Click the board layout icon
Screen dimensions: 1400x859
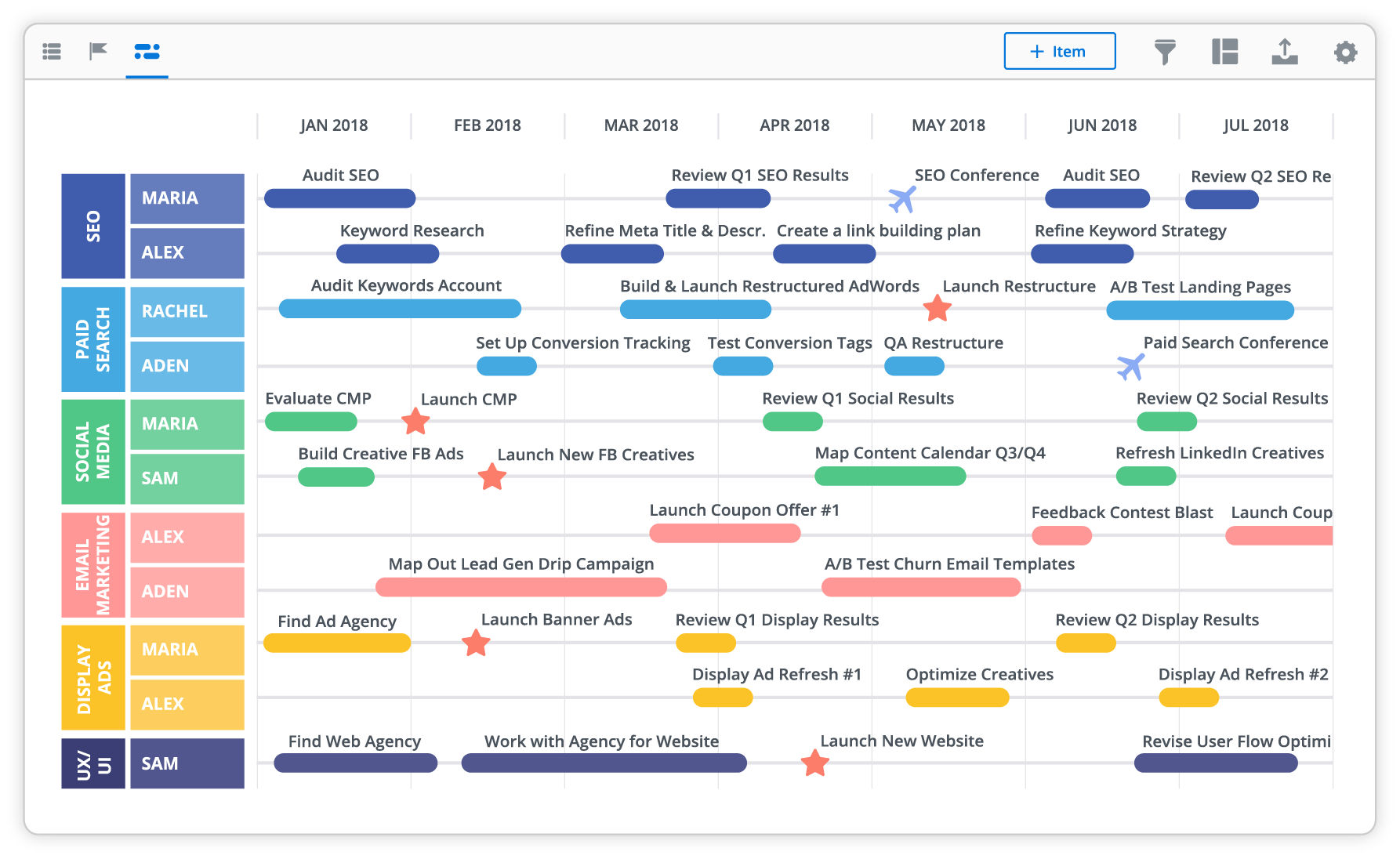click(1224, 52)
